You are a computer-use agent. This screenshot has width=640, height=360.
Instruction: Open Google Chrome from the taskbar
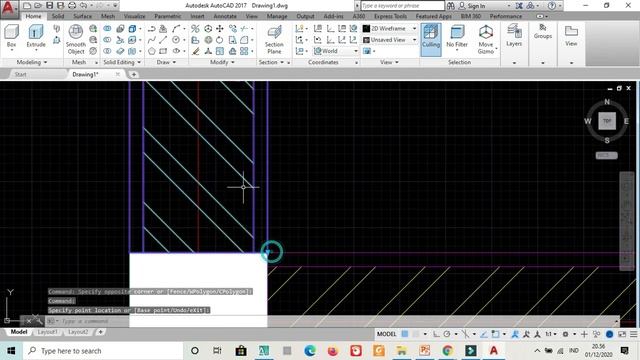tap(447, 351)
